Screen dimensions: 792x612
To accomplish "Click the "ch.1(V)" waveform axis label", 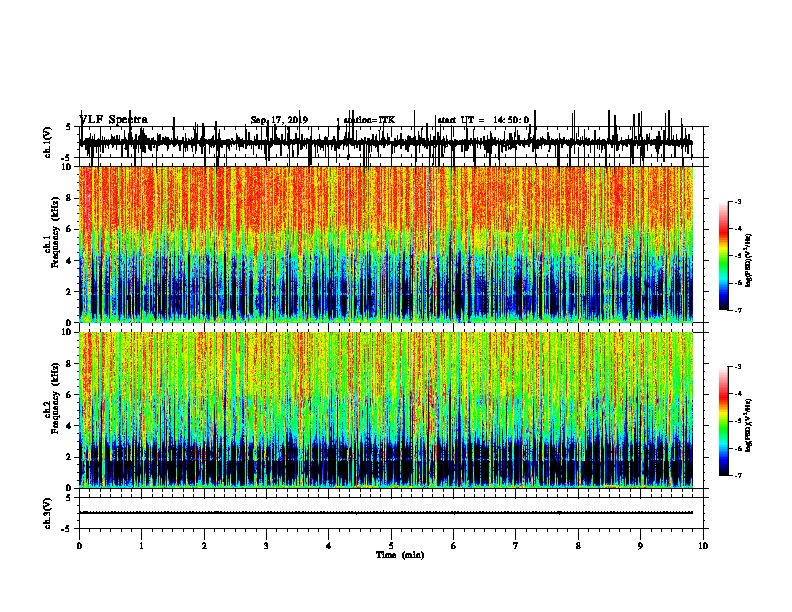I will pyautogui.click(x=47, y=142).
